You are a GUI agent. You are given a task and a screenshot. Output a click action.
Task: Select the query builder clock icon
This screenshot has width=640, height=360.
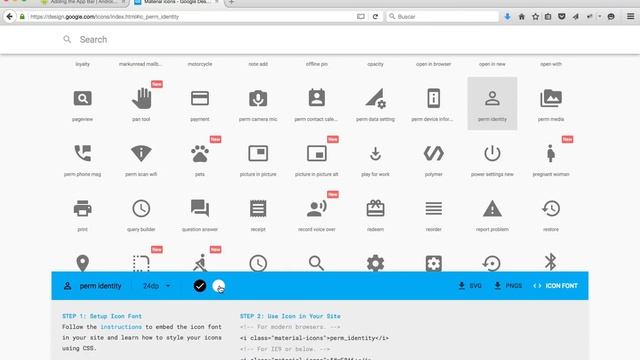(141, 209)
